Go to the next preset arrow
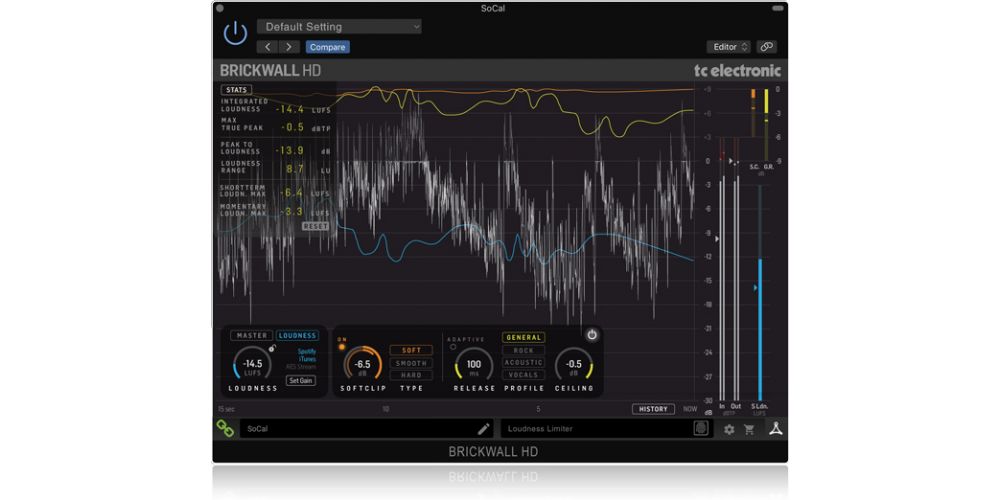1000x500 pixels. [x=289, y=47]
